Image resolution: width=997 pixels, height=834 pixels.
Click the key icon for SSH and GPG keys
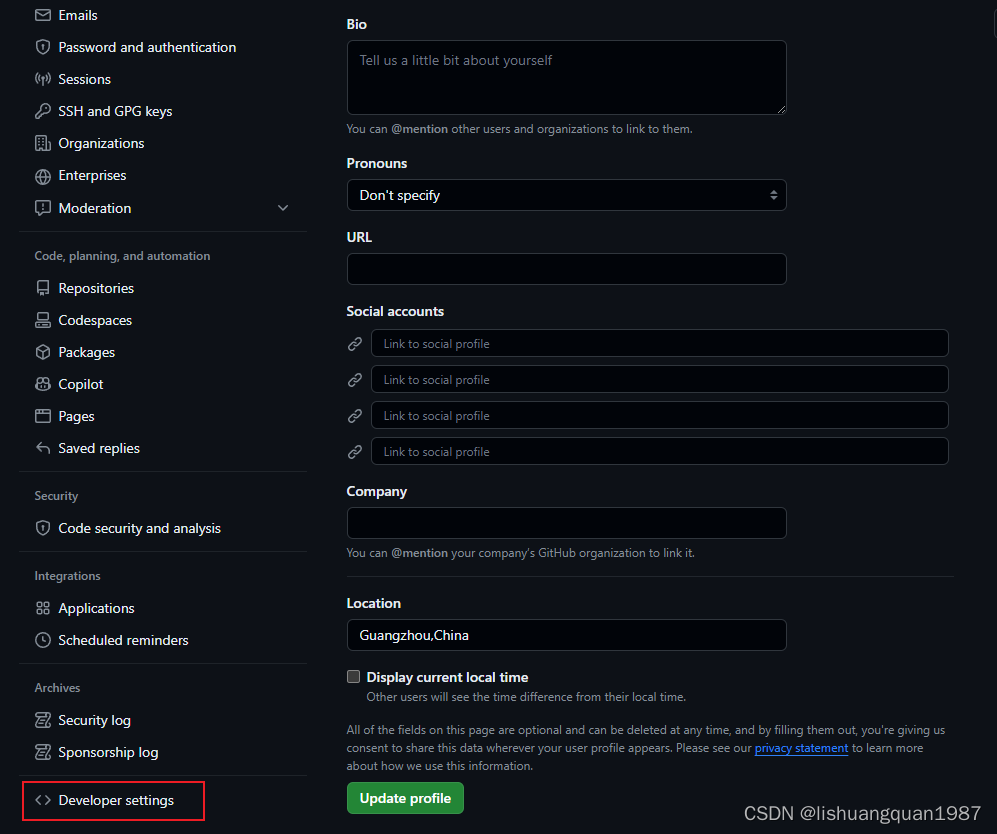pos(43,111)
